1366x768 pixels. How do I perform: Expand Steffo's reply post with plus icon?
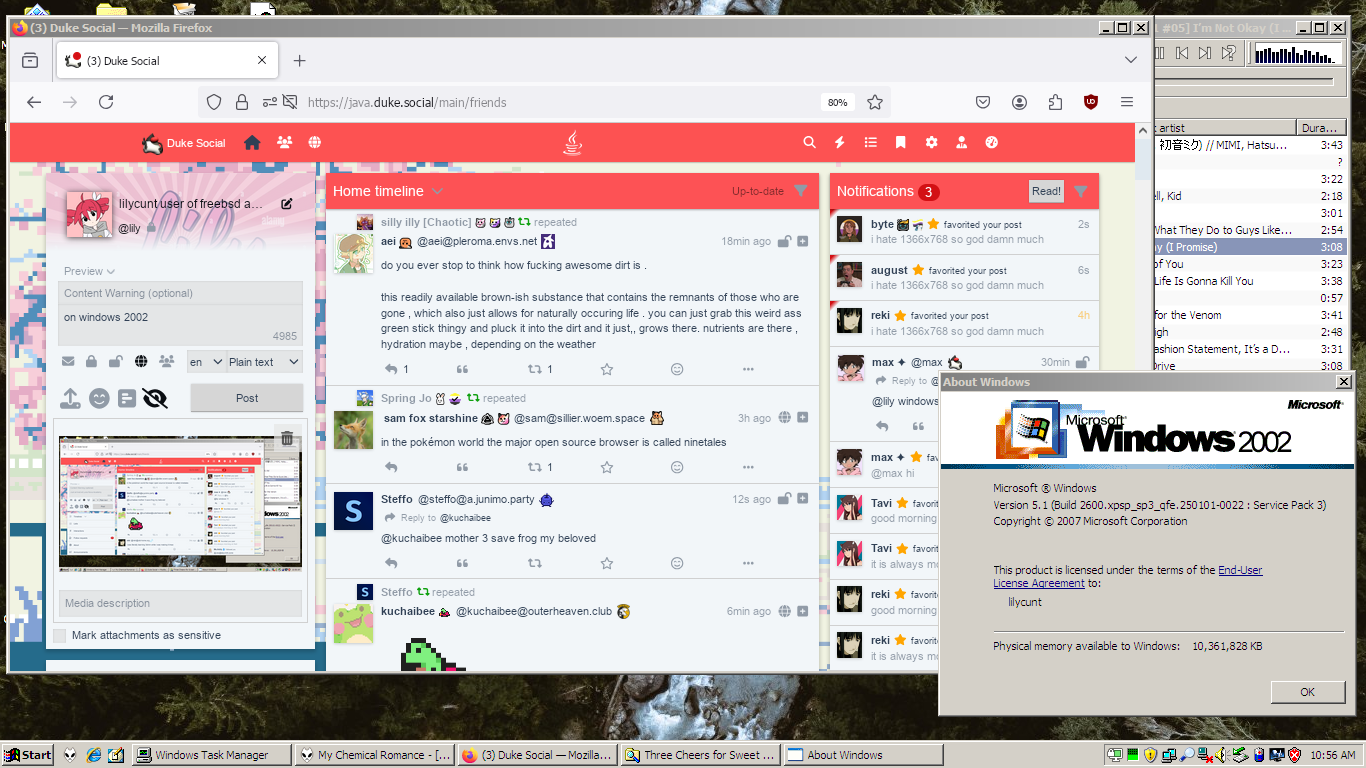click(802, 498)
